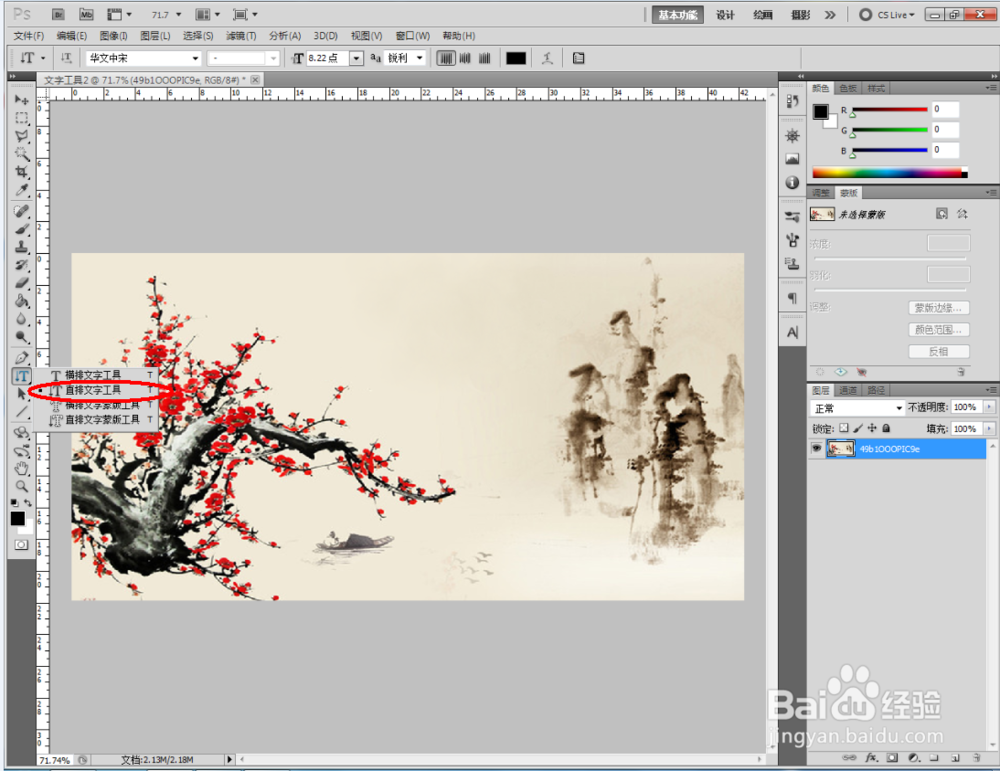Image resolution: width=1000 pixels, height=771 pixels.
Task: Open the 图层(L) menu
Action: point(155,36)
